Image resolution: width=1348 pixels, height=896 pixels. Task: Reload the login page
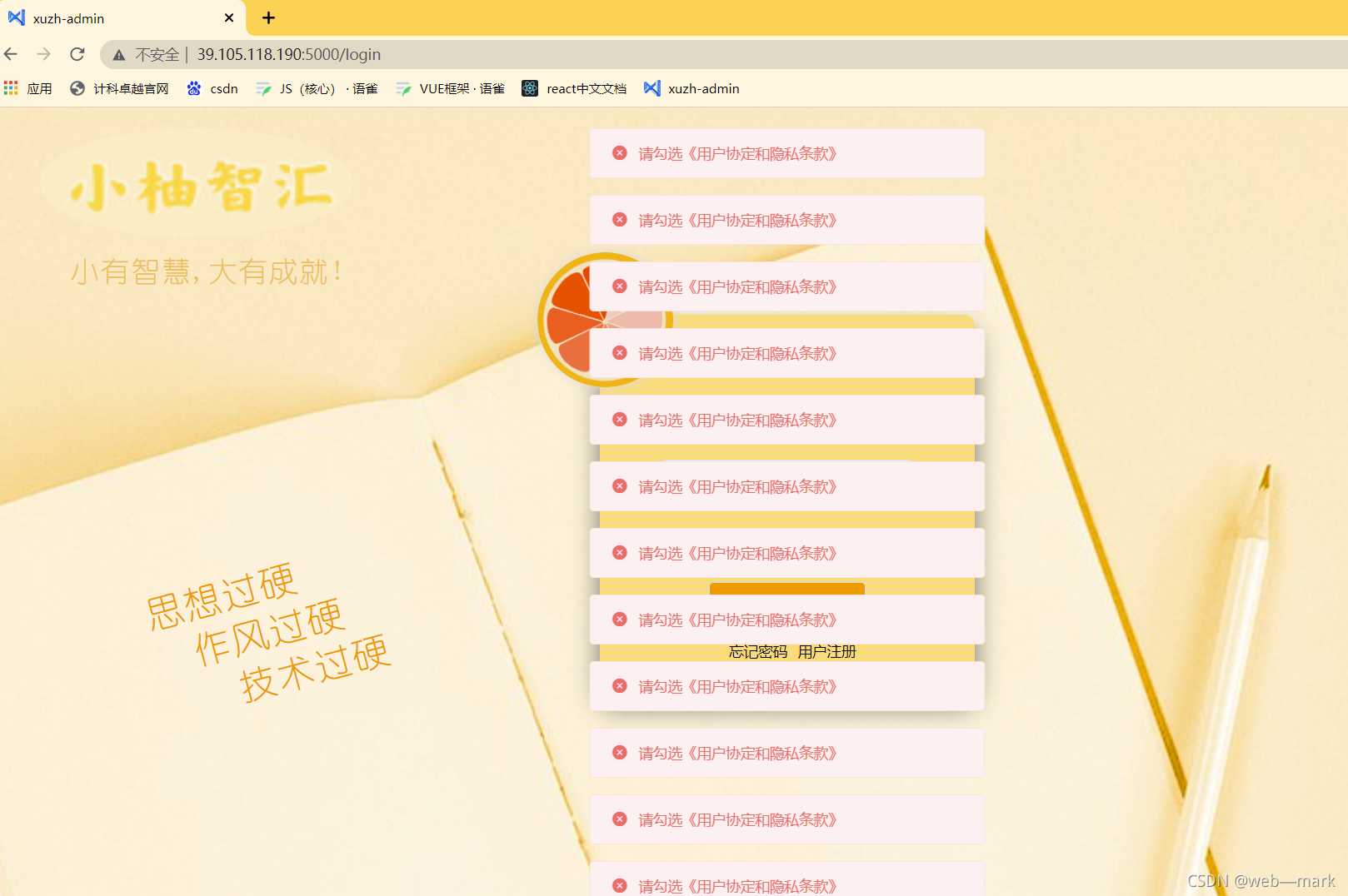tap(77, 54)
